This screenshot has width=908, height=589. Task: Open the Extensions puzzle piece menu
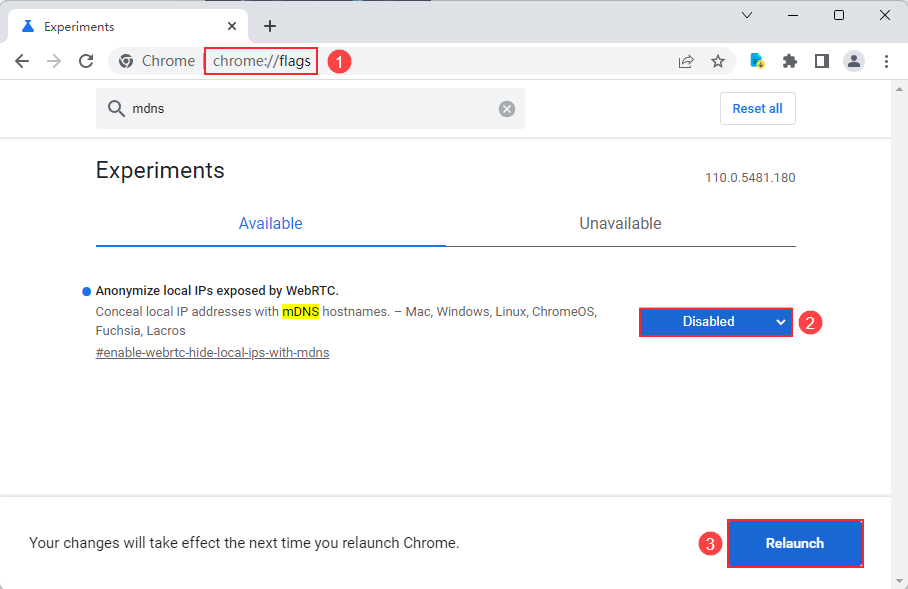coord(790,61)
